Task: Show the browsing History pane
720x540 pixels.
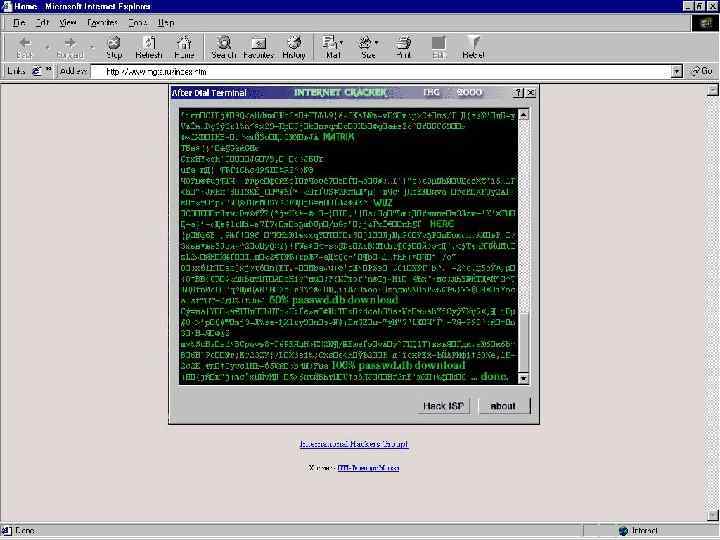Action: click(293, 48)
